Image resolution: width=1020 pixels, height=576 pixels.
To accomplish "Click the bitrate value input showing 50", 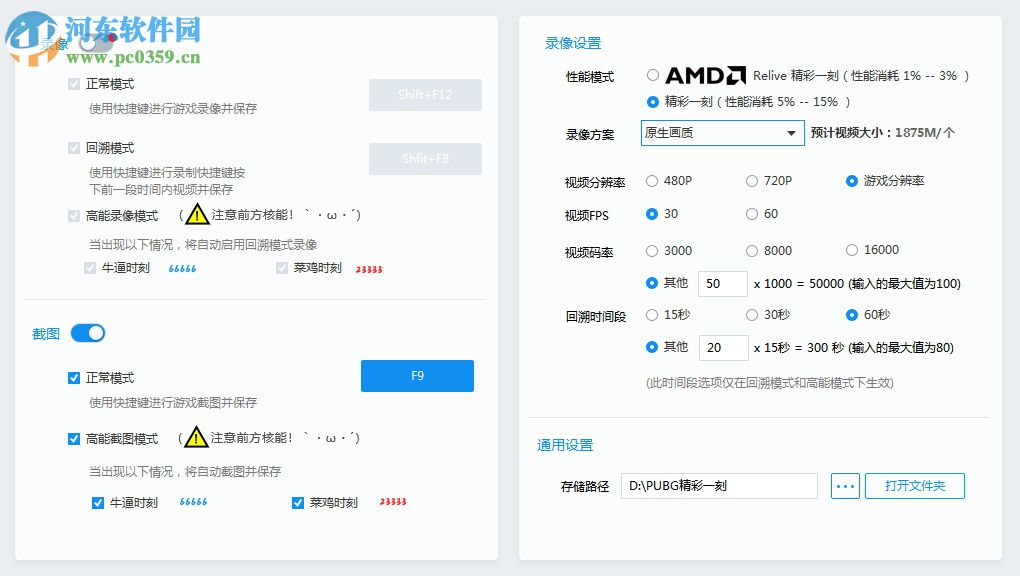I will tap(724, 283).
